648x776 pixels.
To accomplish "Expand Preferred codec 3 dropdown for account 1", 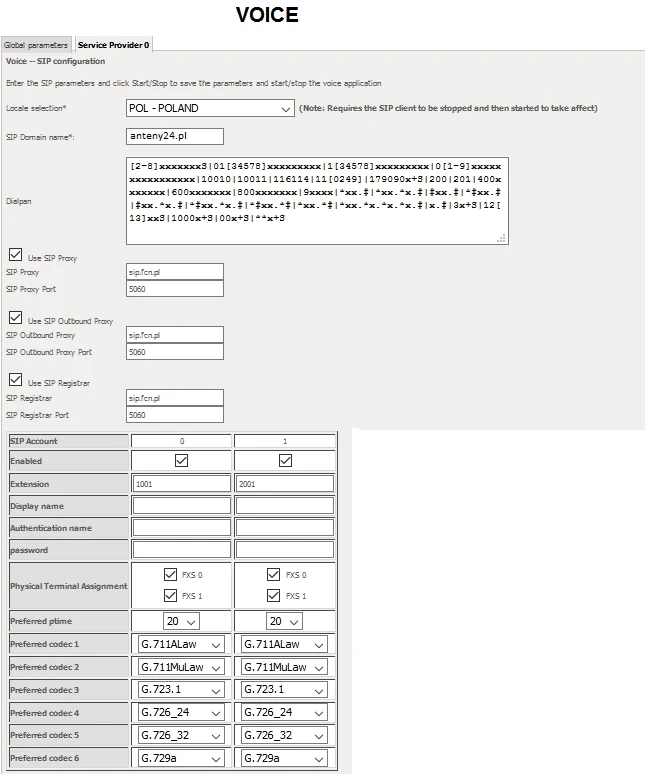I will click(285, 690).
